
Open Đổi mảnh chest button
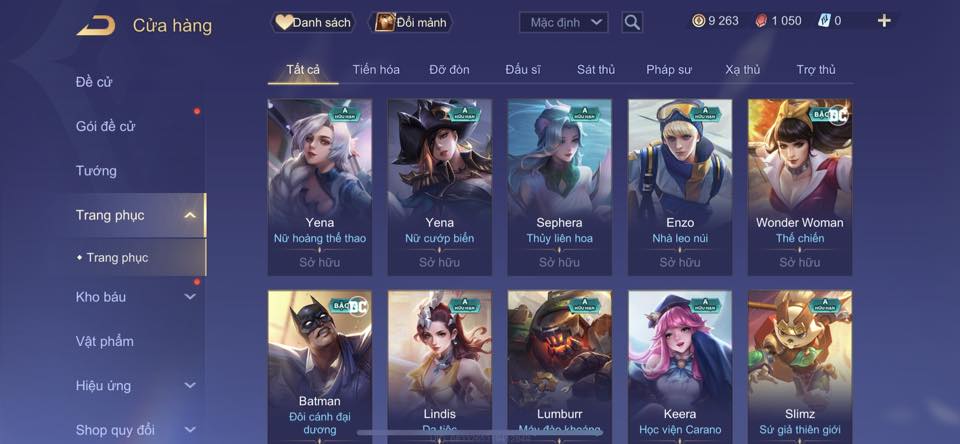click(410, 23)
